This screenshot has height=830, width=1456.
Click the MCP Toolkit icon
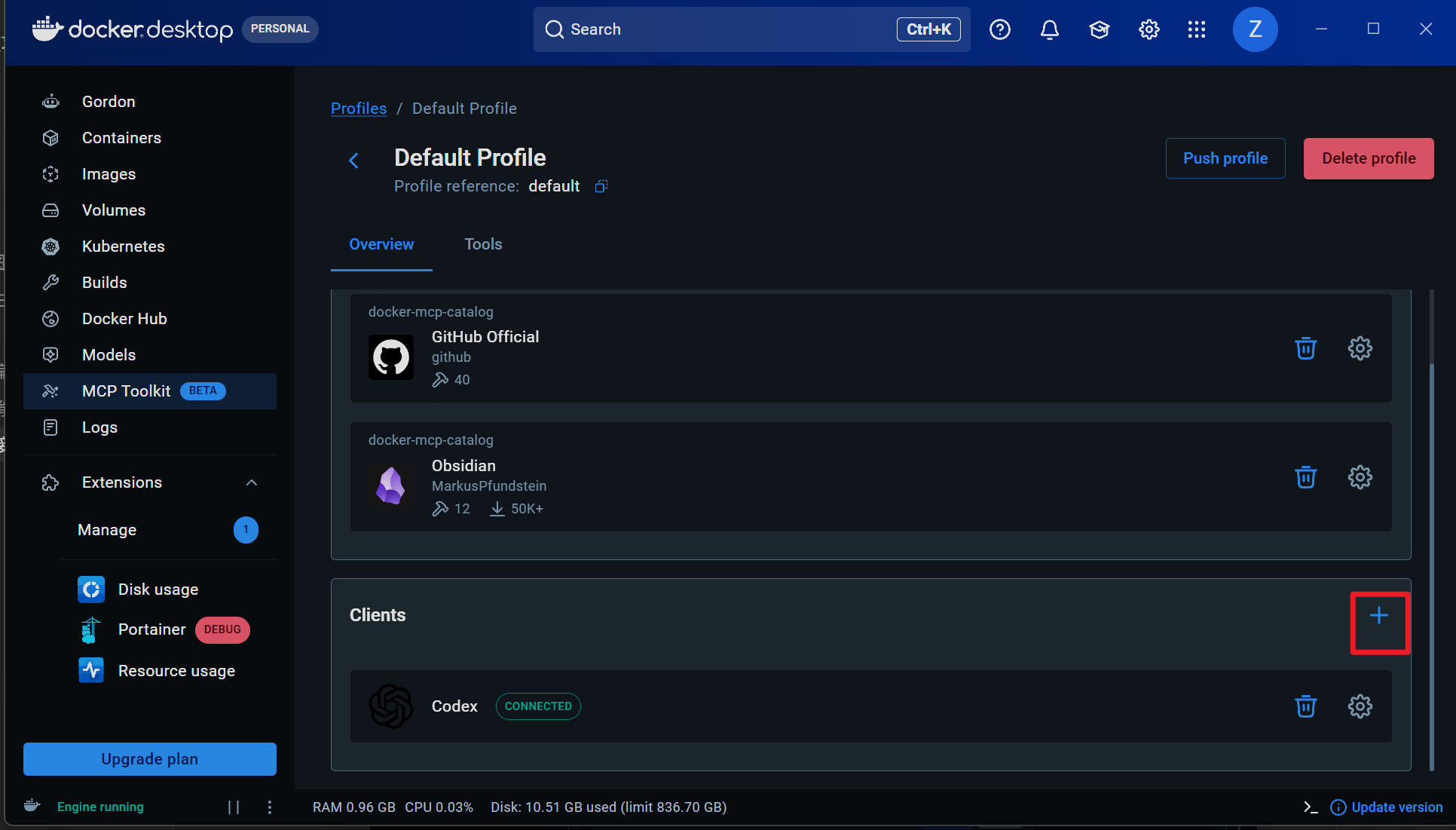pyautogui.click(x=50, y=391)
